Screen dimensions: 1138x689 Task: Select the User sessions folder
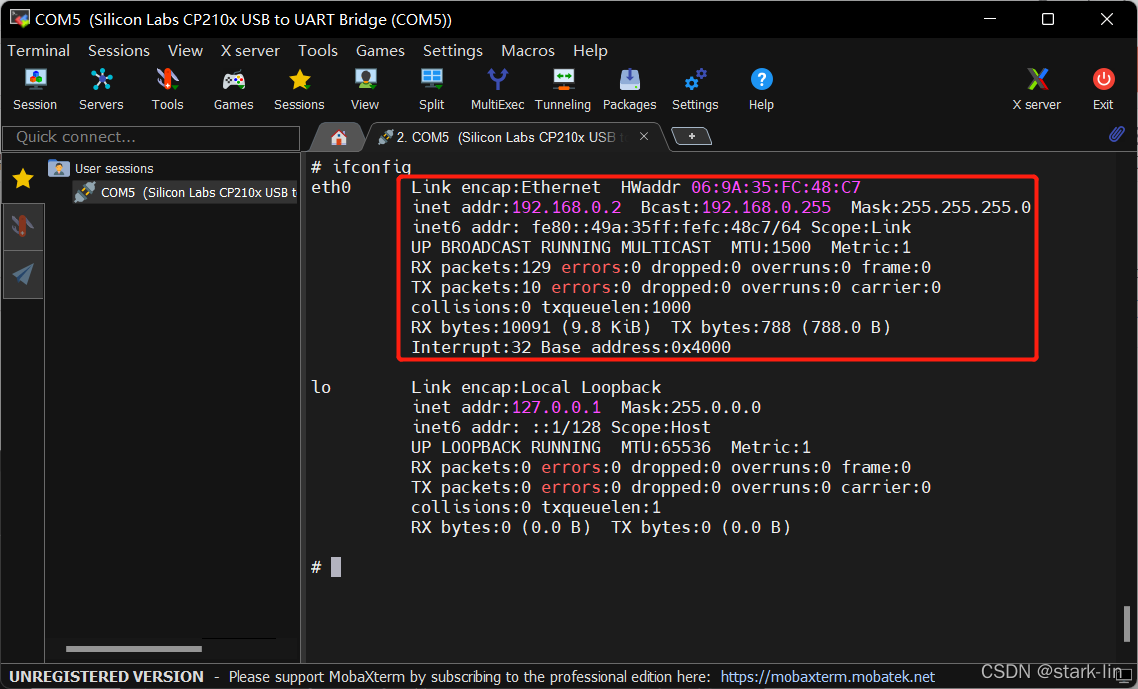pyautogui.click(x=101, y=168)
